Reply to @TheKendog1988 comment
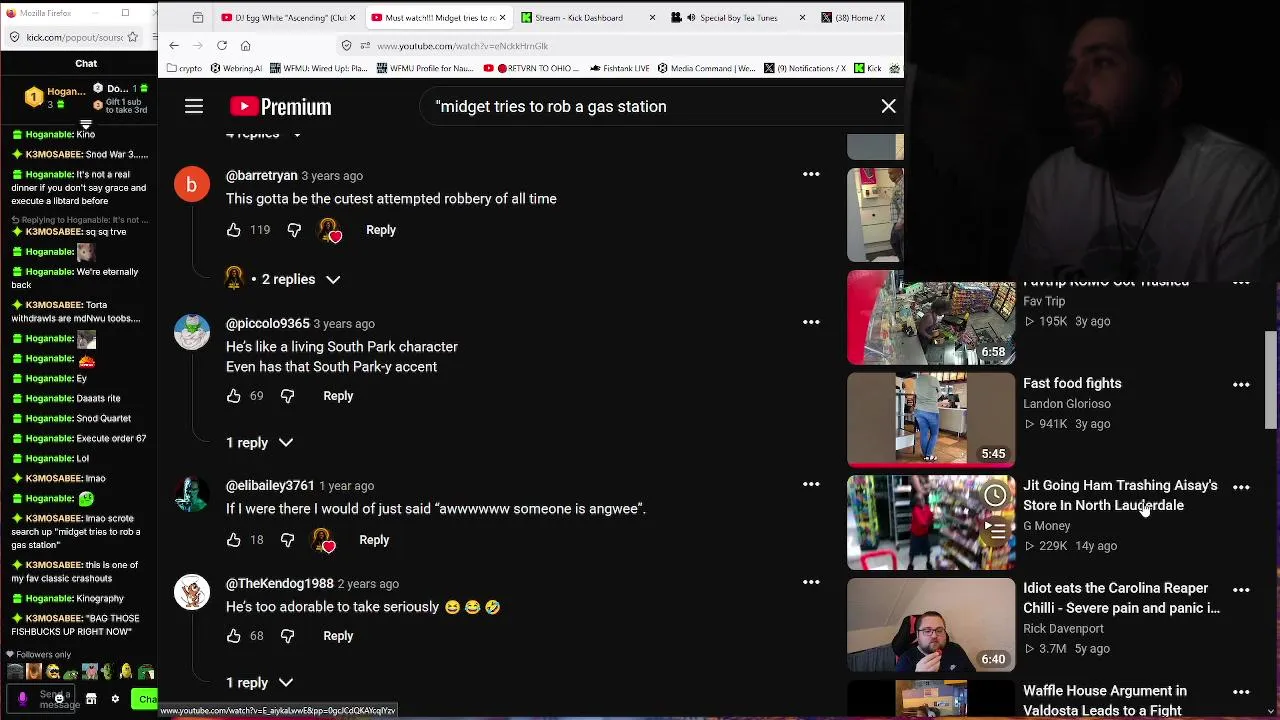Screen dimensions: 1280x720 (x=338, y=636)
